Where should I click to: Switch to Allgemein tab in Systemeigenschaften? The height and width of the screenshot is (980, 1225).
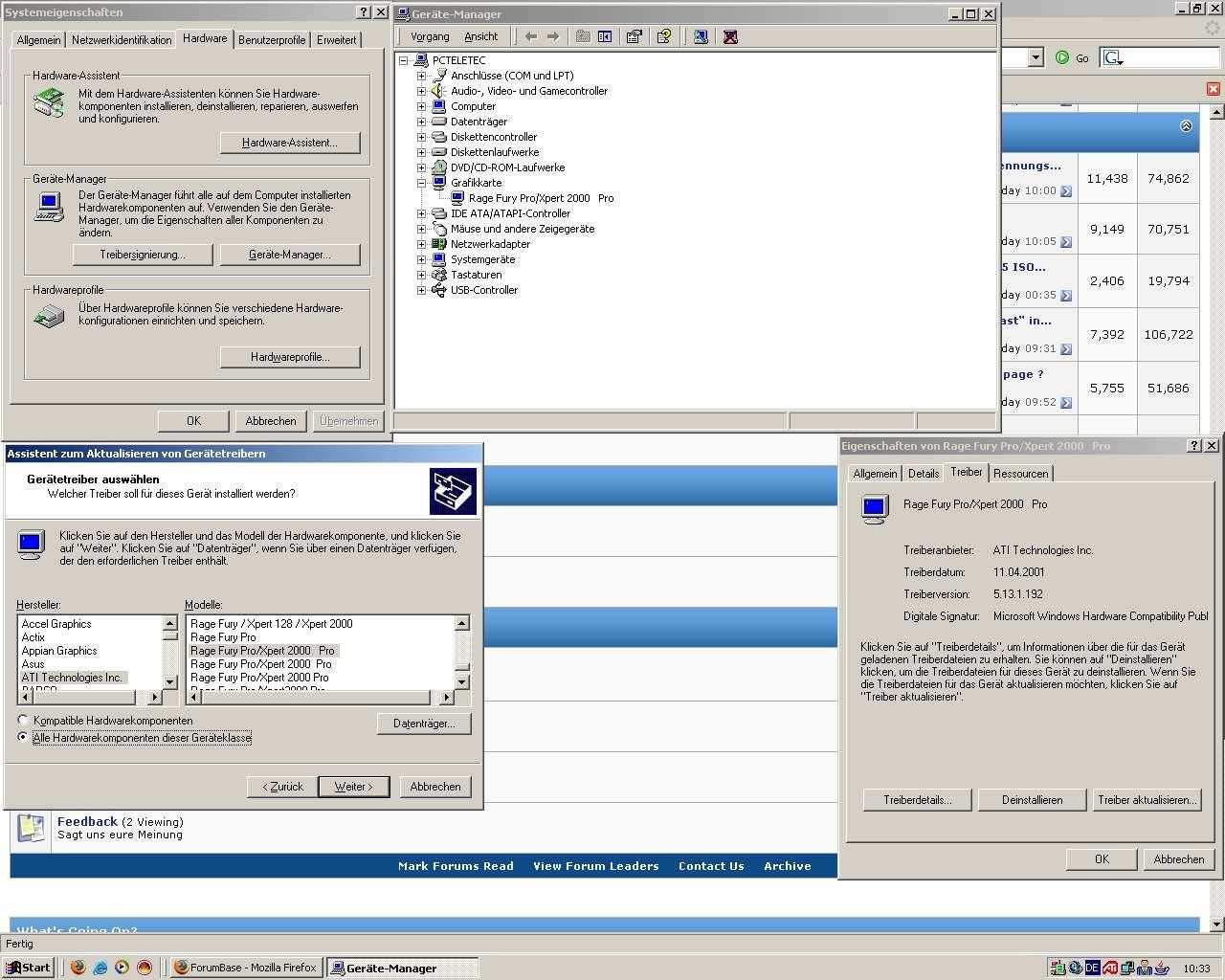coord(38,40)
